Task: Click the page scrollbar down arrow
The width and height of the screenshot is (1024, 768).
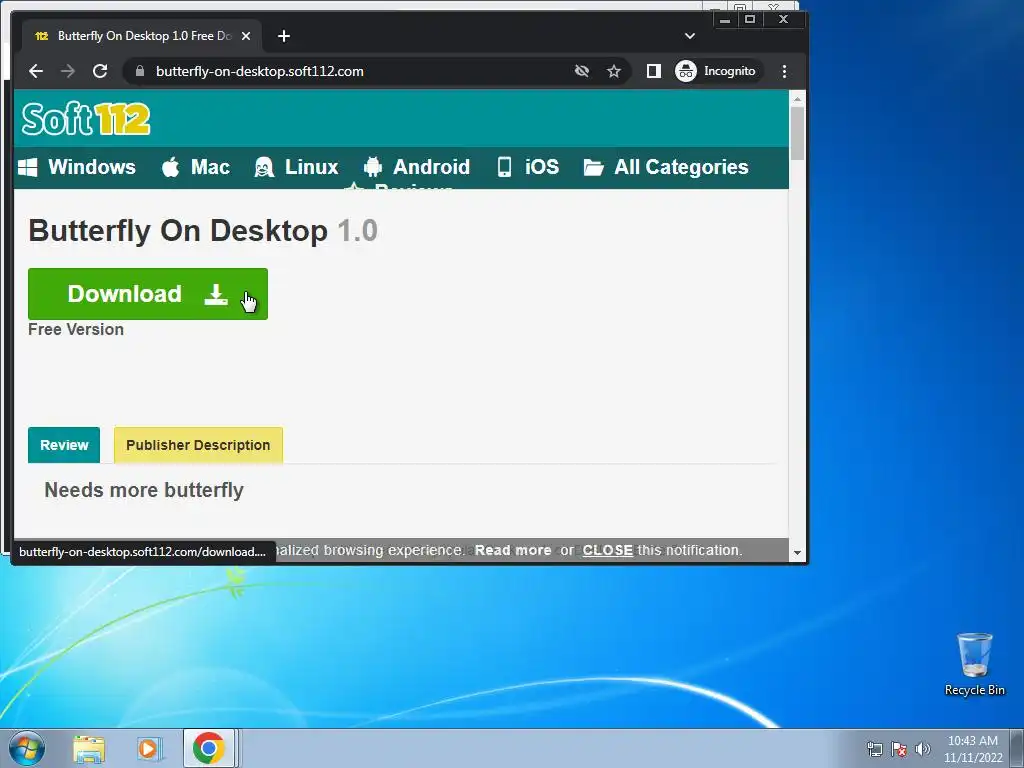Action: (x=797, y=552)
